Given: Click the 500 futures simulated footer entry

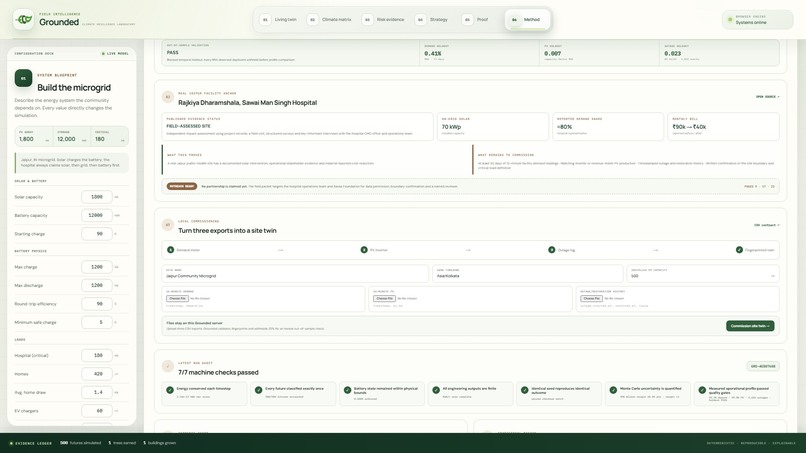Looking at the screenshot, I should (79, 443).
